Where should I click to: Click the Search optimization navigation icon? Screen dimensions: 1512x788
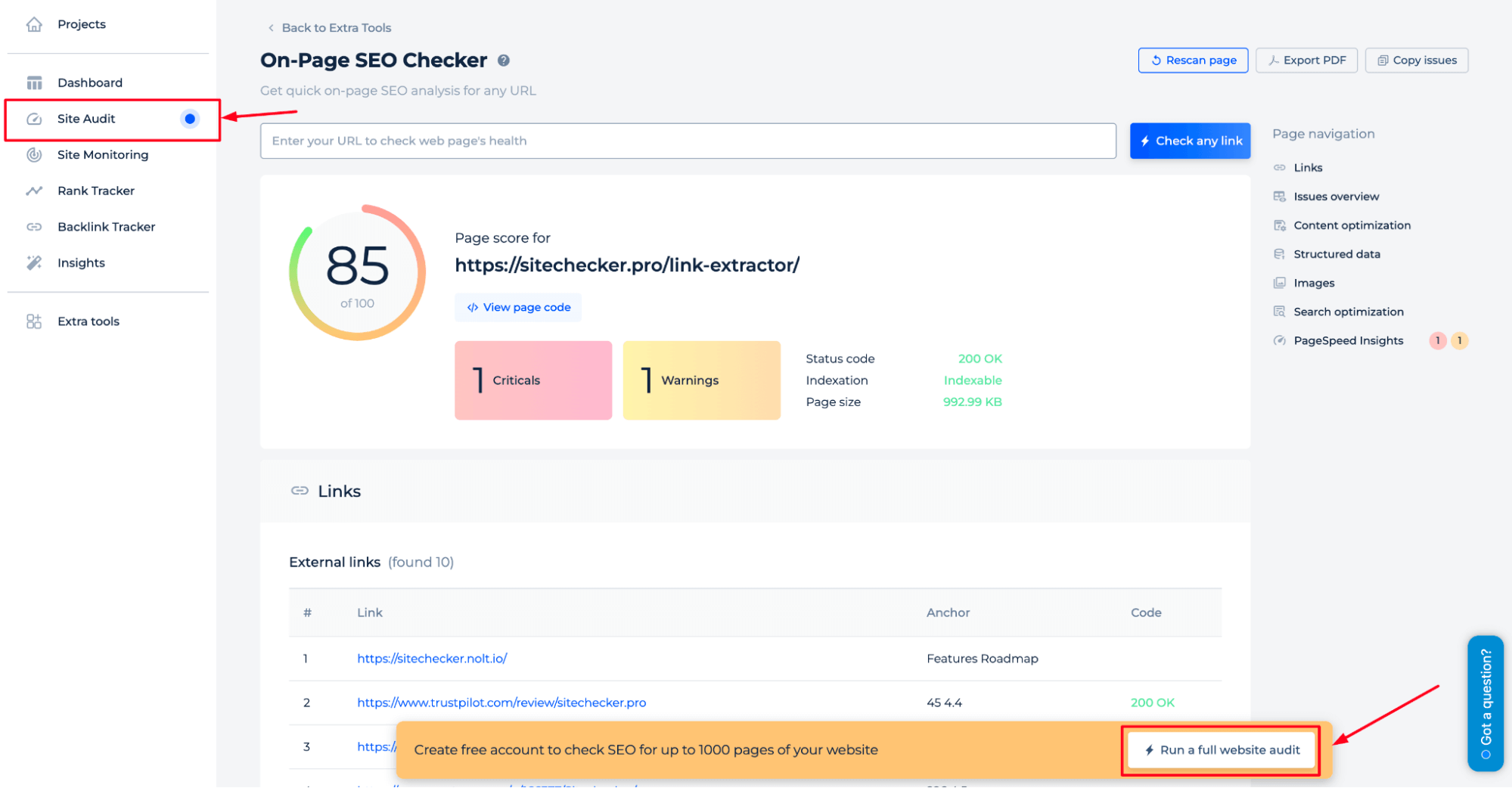tap(1280, 312)
